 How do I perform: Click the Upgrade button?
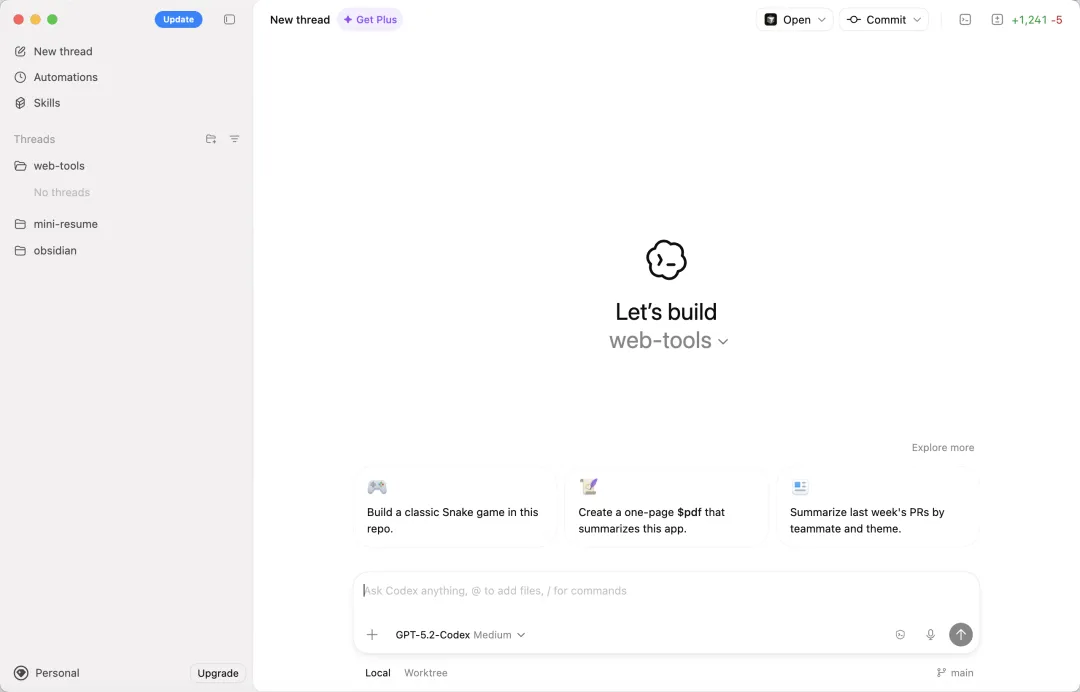coord(218,673)
